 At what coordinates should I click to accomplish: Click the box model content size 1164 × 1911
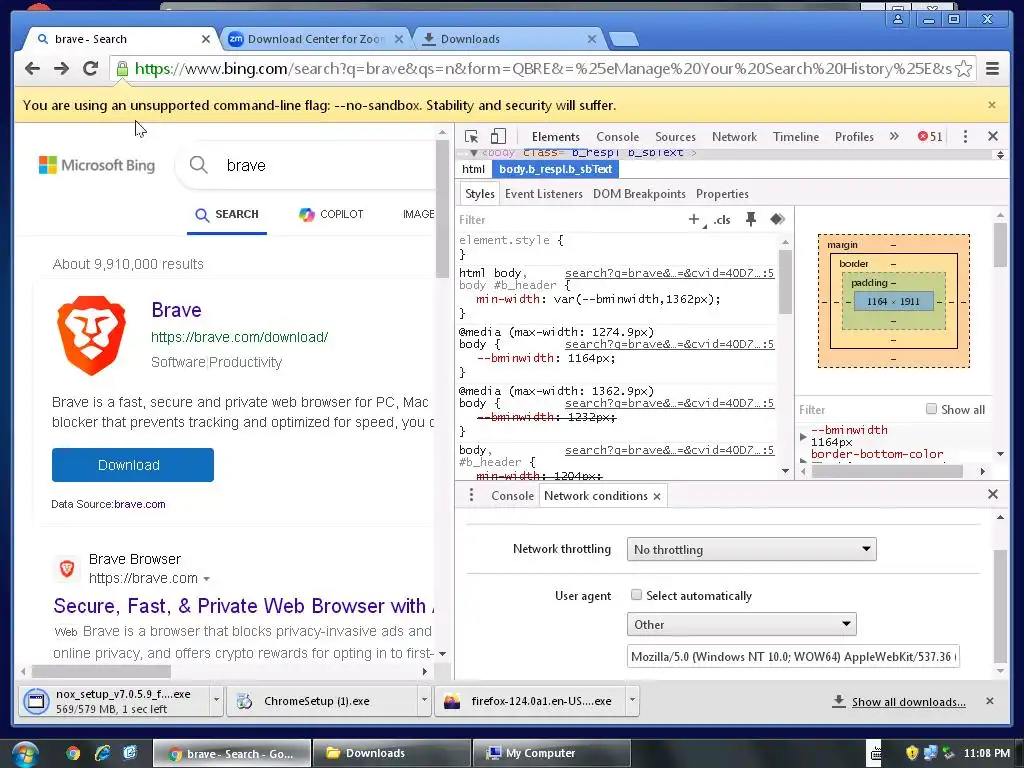tap(893, 301)
